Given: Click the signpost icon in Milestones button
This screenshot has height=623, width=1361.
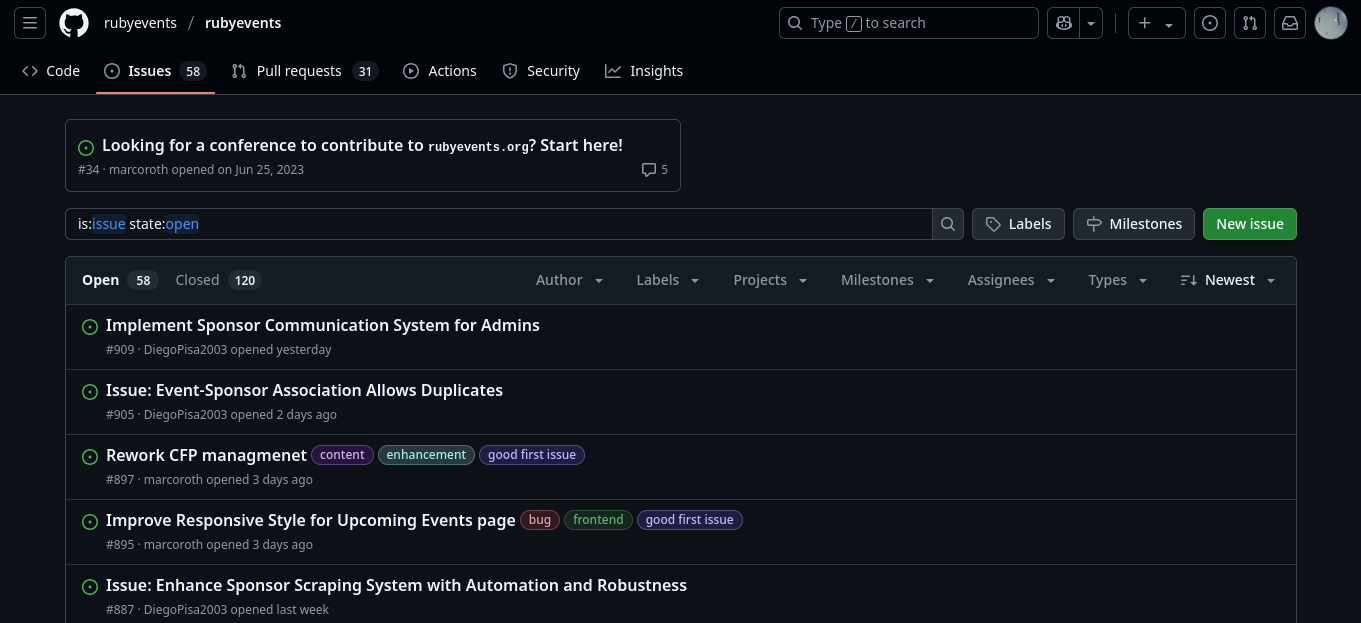Looking at the screenshot, I should coord(1094,224).
